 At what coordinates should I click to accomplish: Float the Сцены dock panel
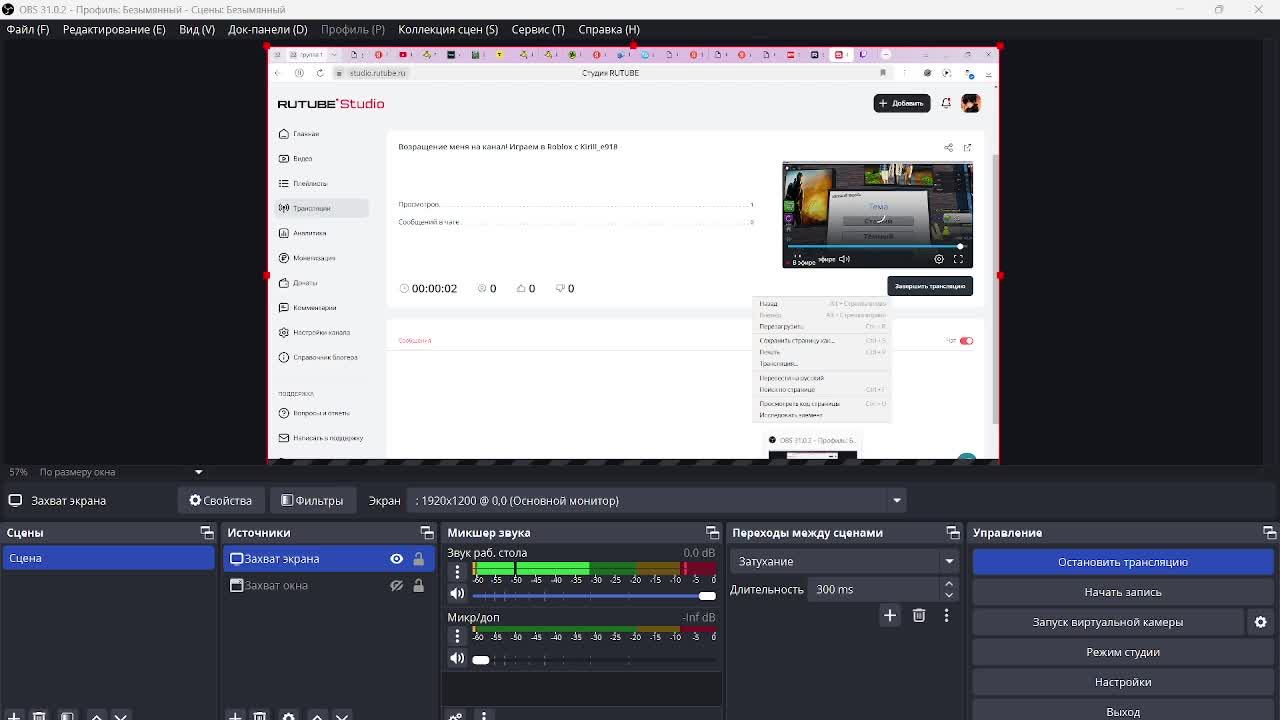[207, 533]
